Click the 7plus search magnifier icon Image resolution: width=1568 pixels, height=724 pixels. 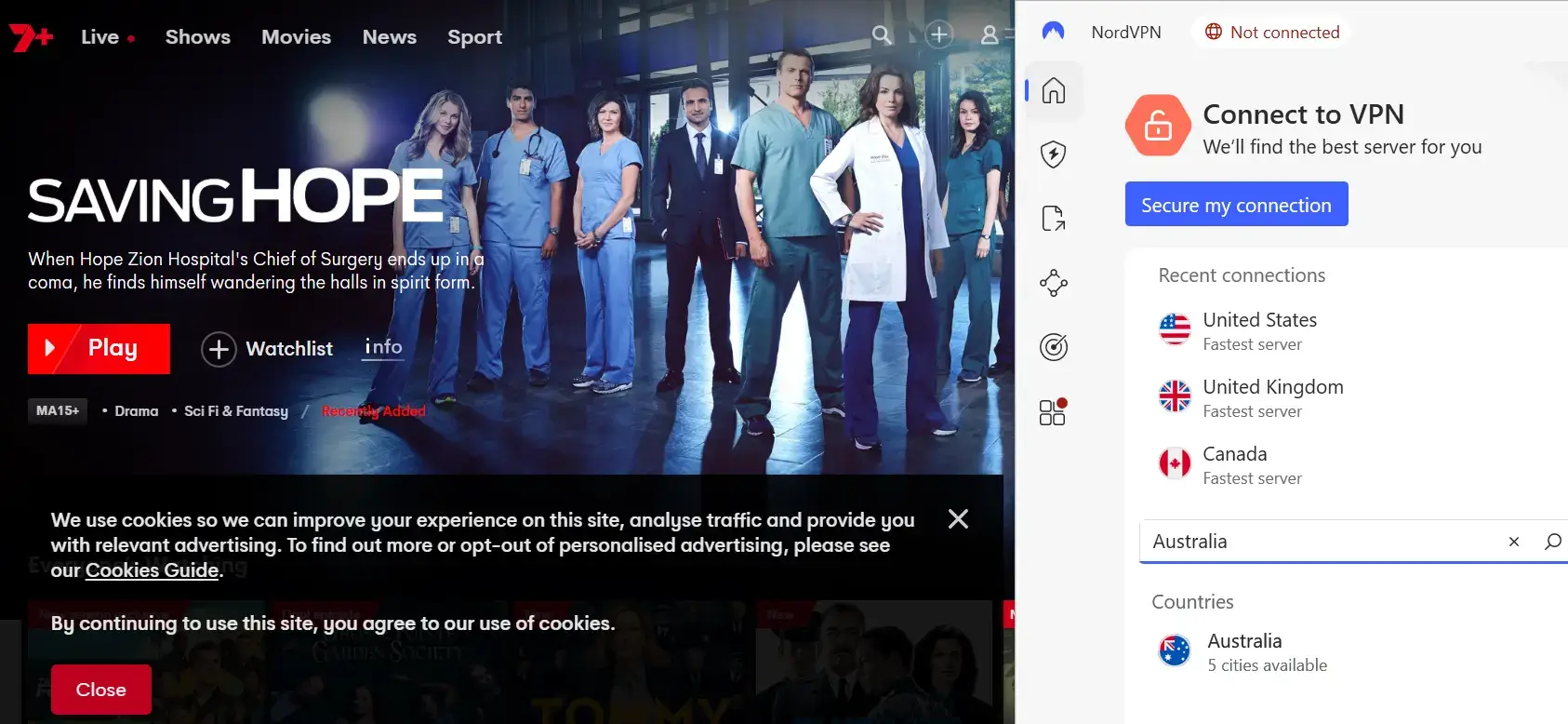(882, 35)
